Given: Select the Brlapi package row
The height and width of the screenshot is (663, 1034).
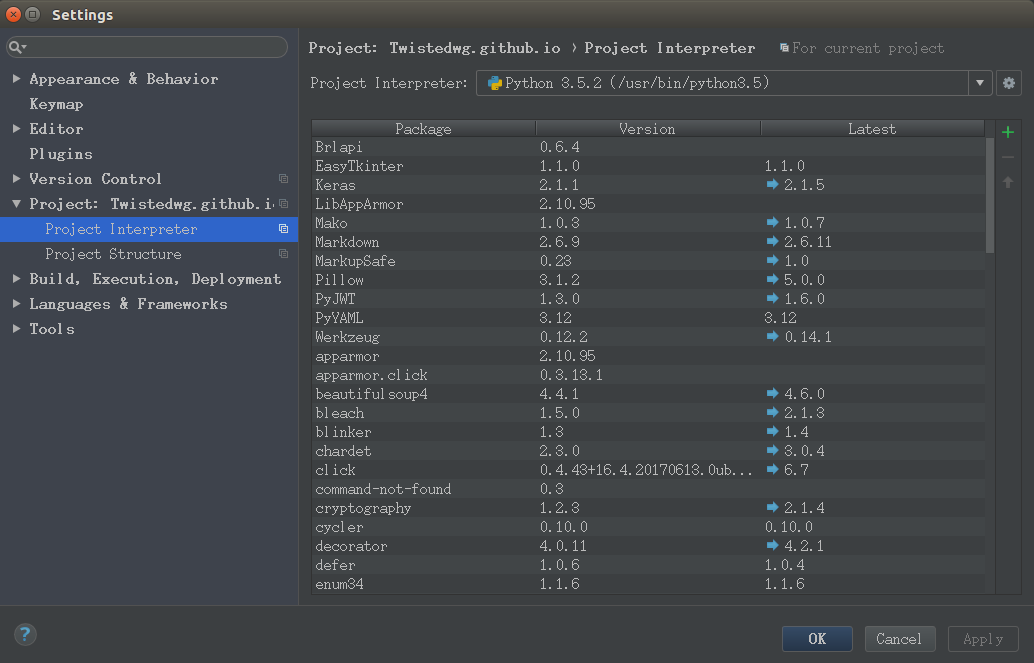Looking at the screenshot, I should tap(648, 147).
